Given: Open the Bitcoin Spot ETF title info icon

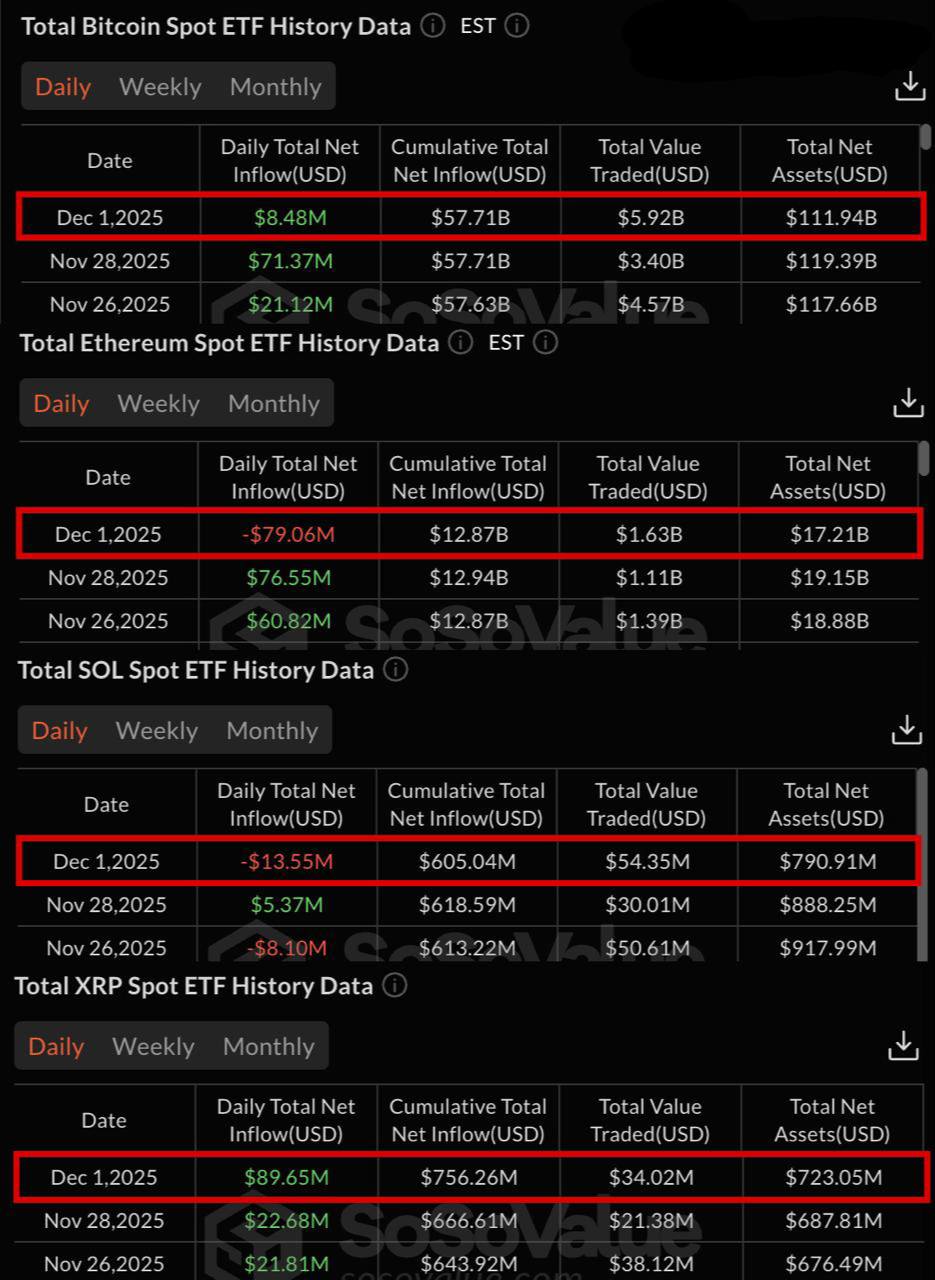Looking at the screenshot, I should pos(432,26).
